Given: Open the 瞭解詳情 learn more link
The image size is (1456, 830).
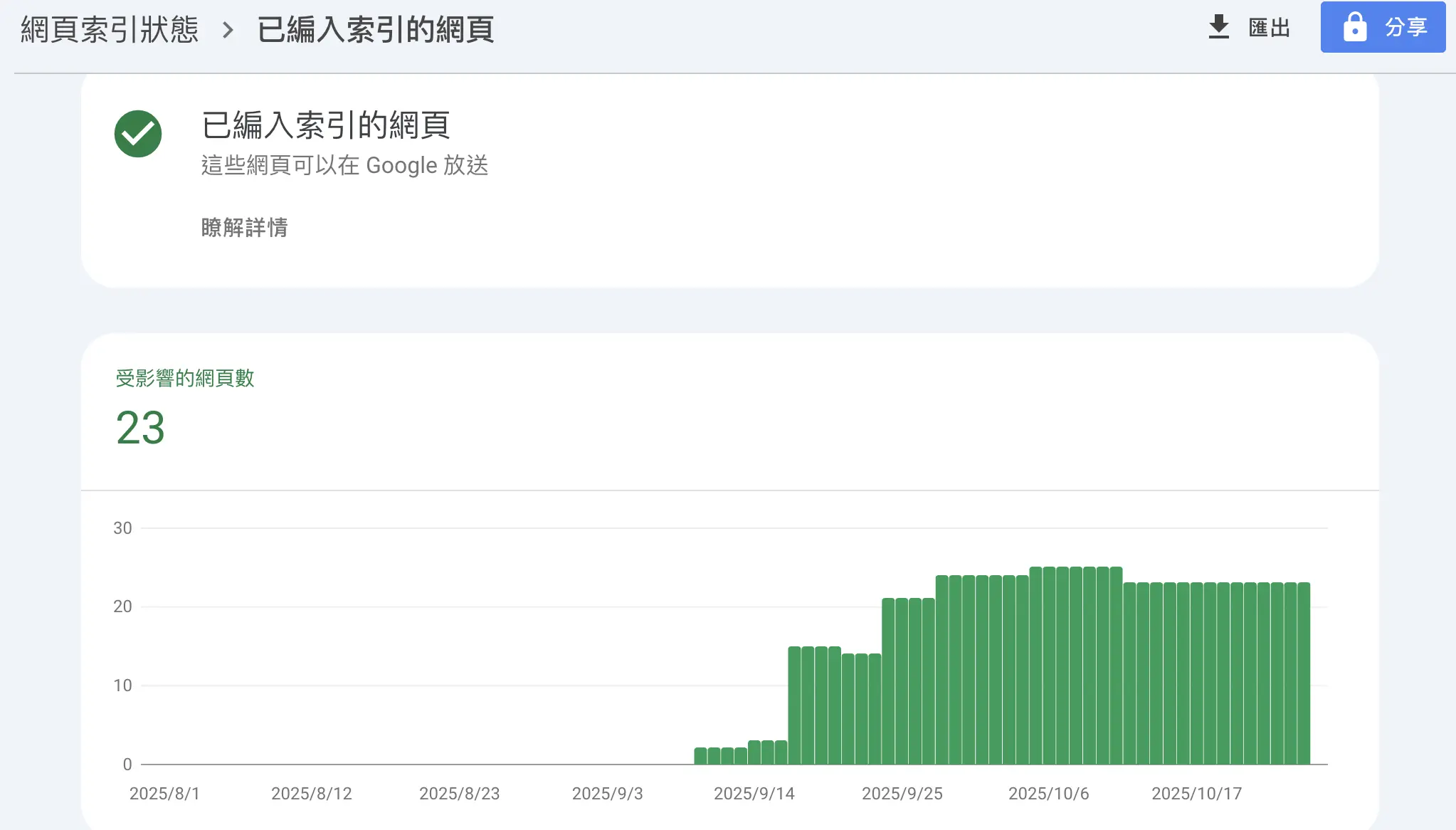Looking at the screenshot, I should 244,228.
